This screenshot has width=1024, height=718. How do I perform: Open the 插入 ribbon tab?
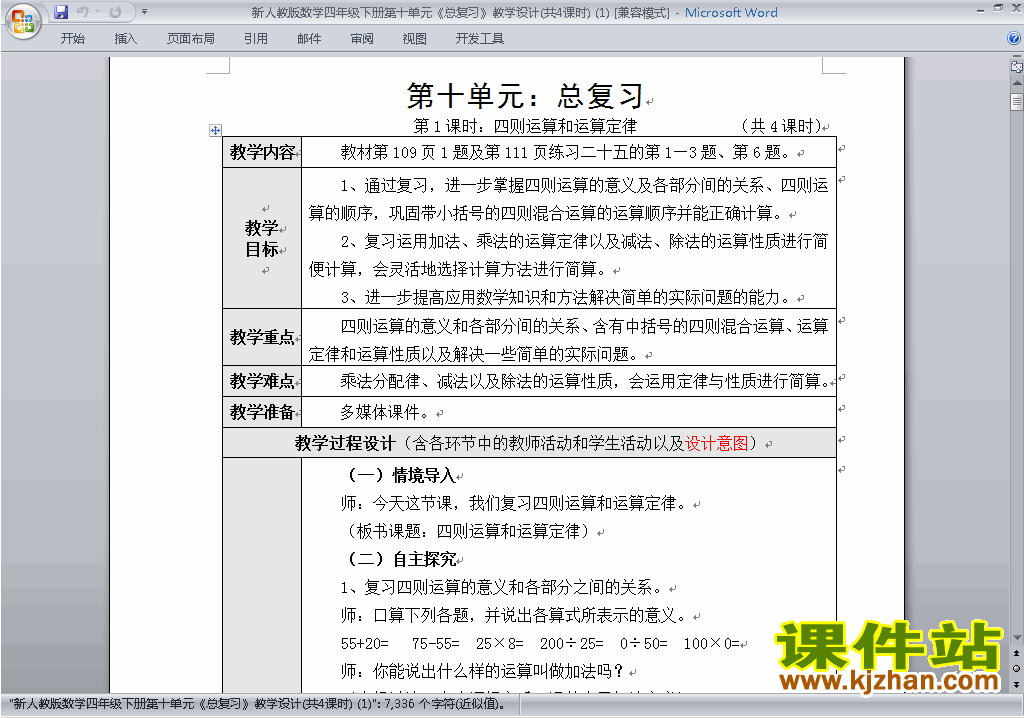coord(125,39)
